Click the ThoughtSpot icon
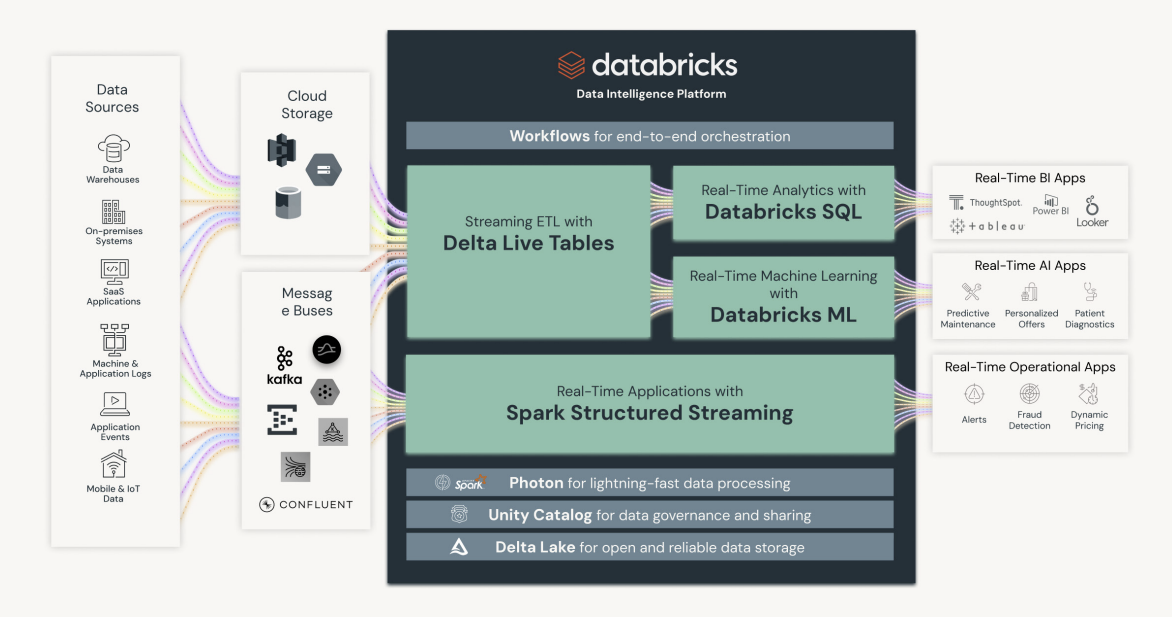The image size is (1172, 617). coord(959,202)
